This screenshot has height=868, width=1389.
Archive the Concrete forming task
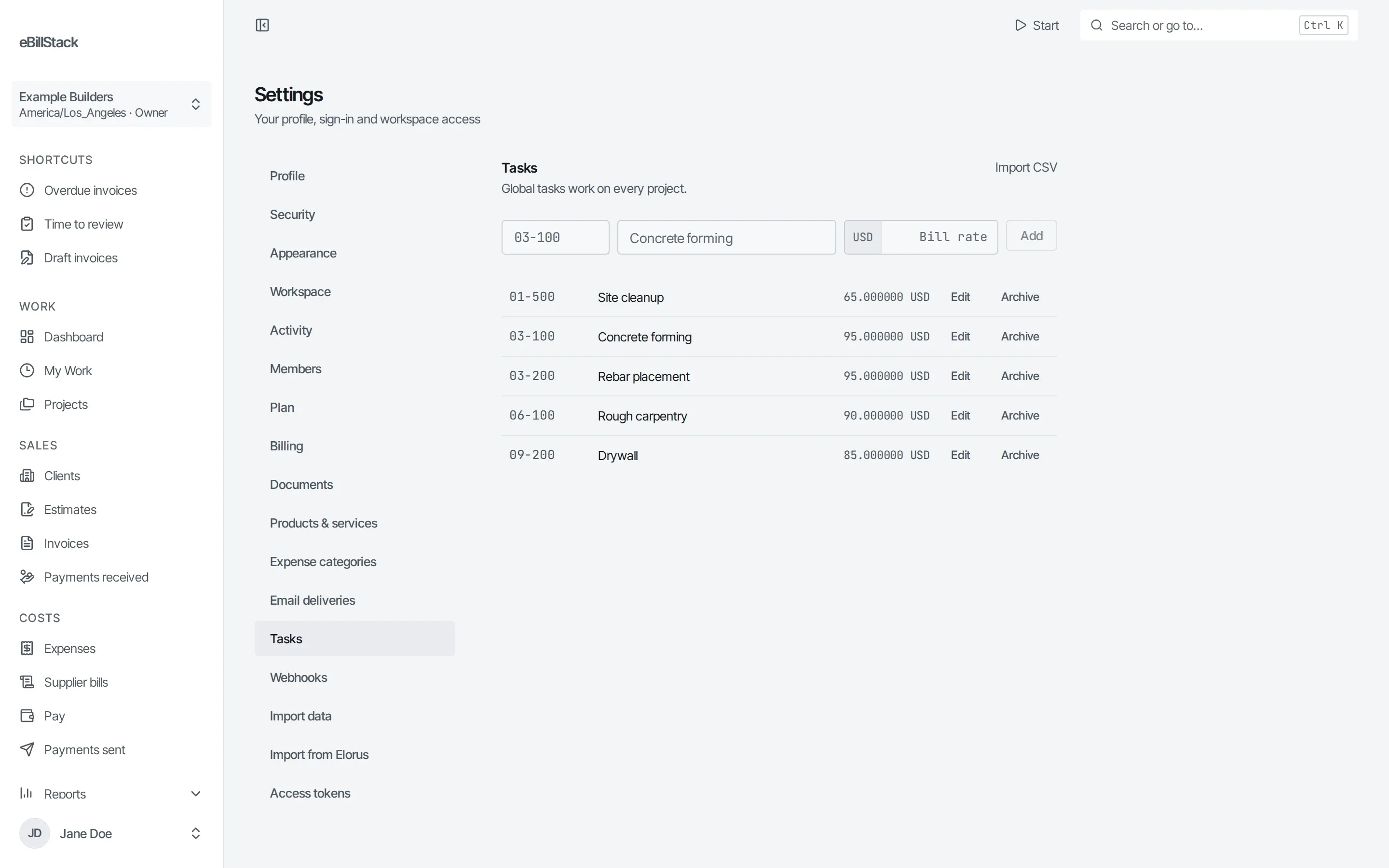[1020, 337]
